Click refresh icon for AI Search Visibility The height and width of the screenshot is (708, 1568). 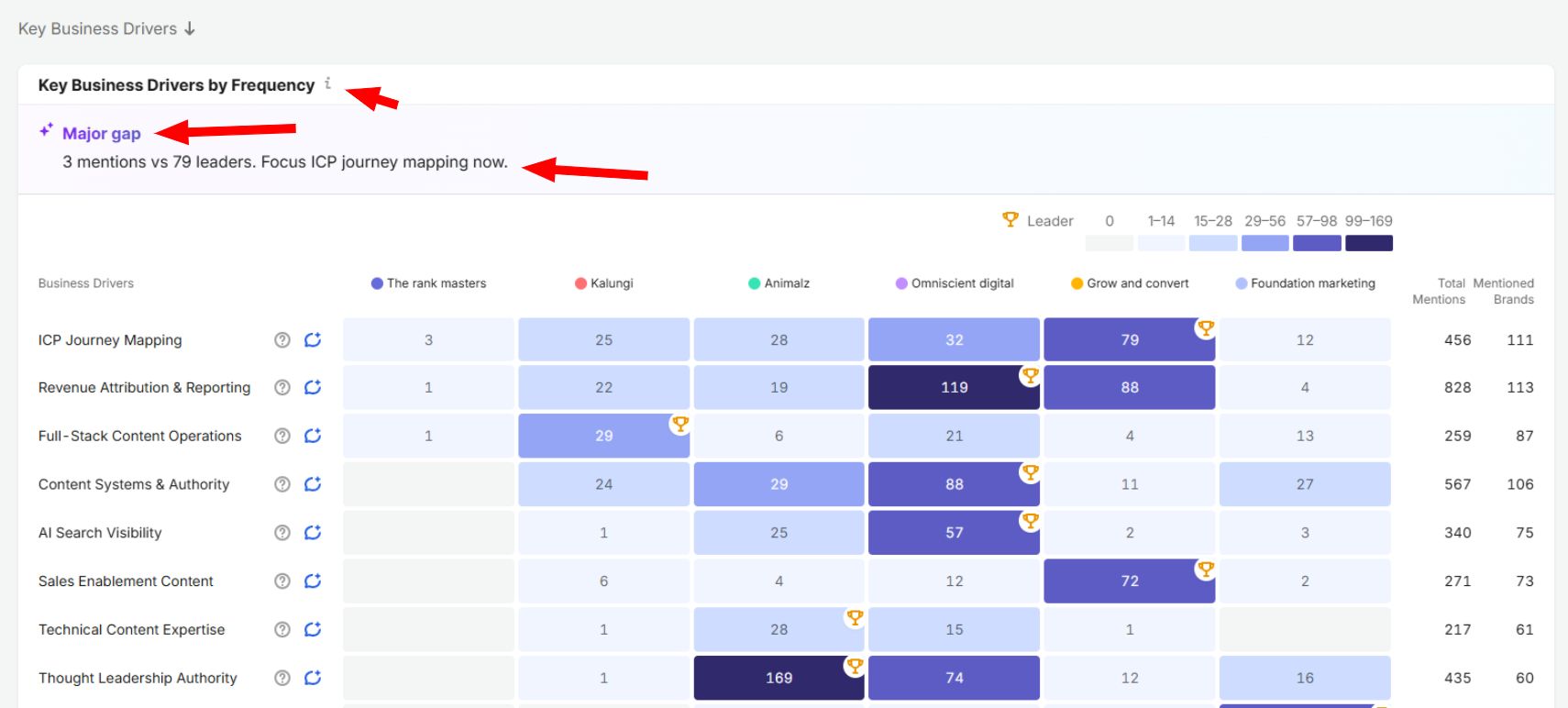[313, 533]
